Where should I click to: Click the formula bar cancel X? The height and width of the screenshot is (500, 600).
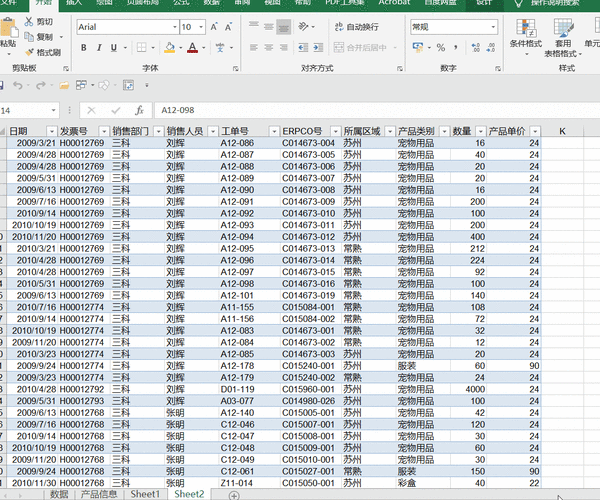pyautogui.click(x=91, y=111)
